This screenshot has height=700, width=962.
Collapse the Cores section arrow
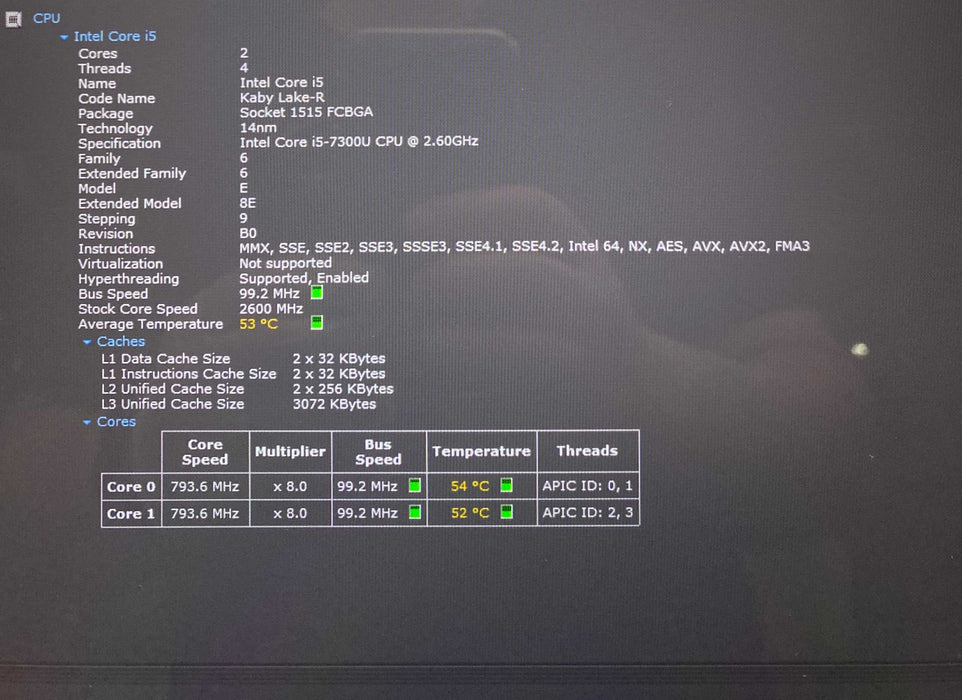(88, 422)
